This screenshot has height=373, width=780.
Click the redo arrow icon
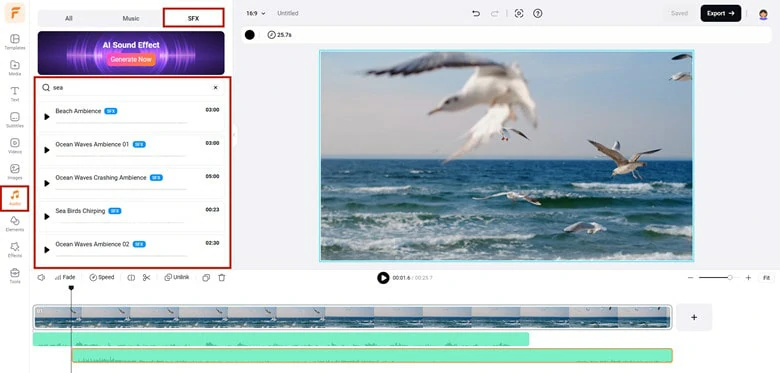(x=494, y=13)
